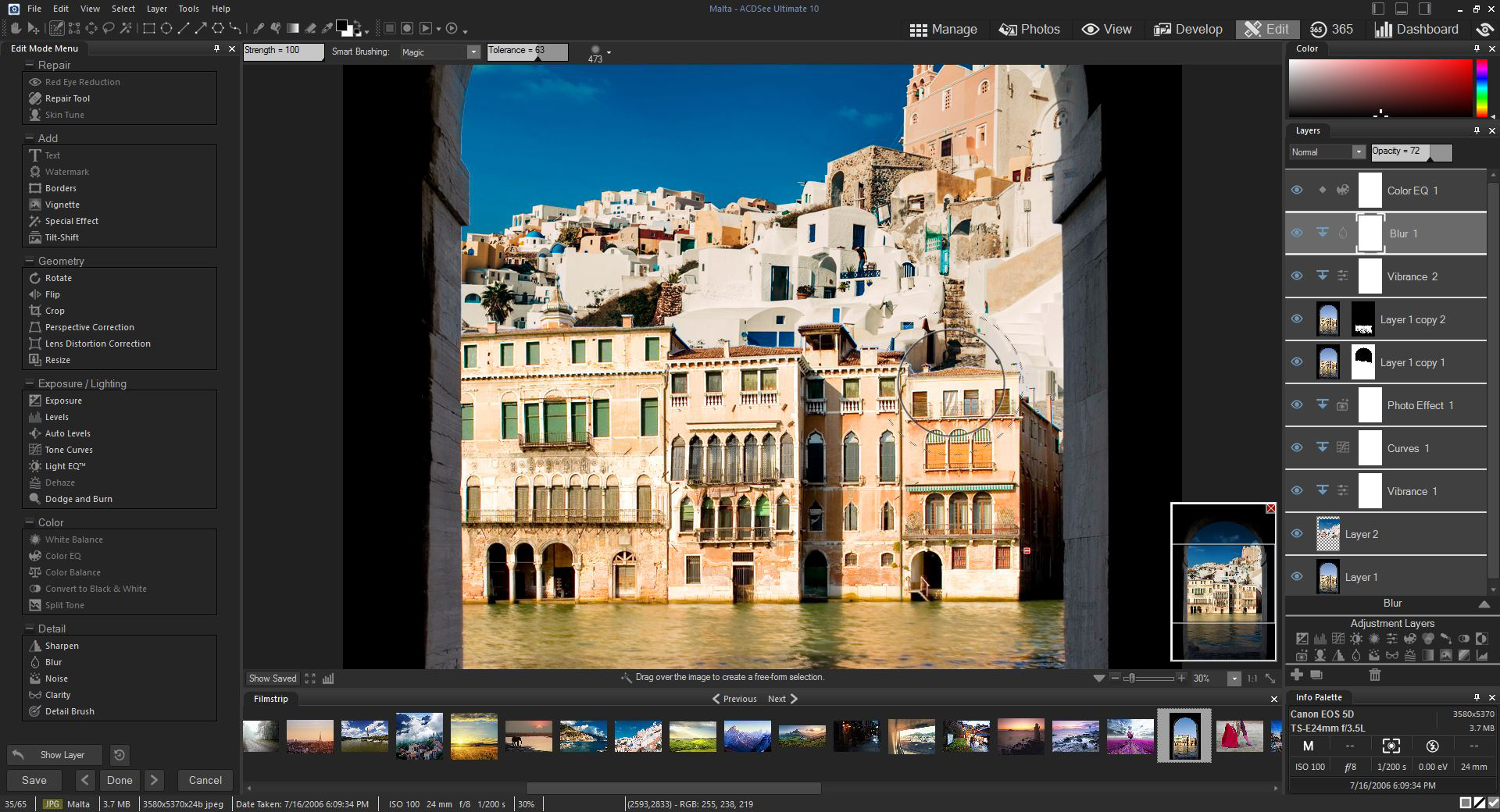The image size is (1500, 812).
Task: Collapse the Exposure / Lighting section
Action: click(x=30, y=383)
